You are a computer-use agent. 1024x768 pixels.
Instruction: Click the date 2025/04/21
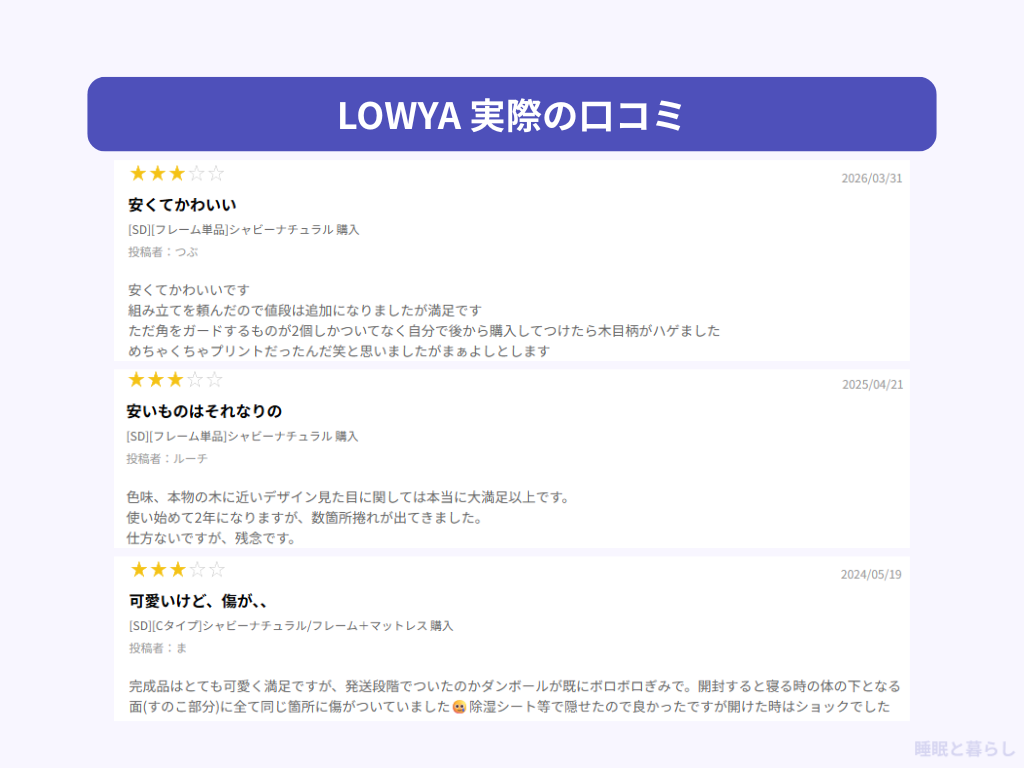pyautogui.click(x=872, y=385)
